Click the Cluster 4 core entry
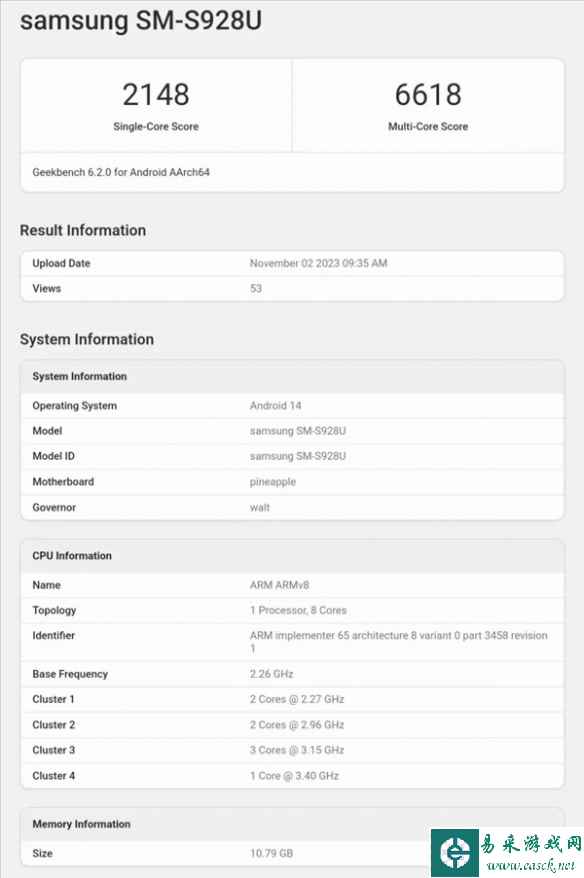The height and width of the screenshot is (878, 584). point(290,775)
